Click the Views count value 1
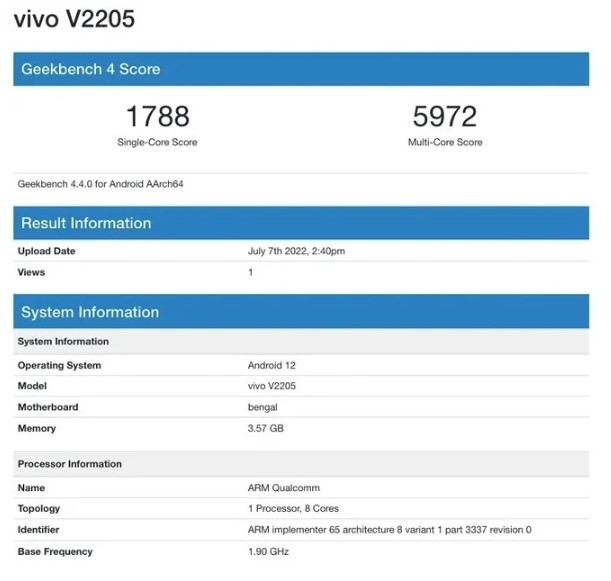This screenshot has height=581, width=611. [251, 272]
